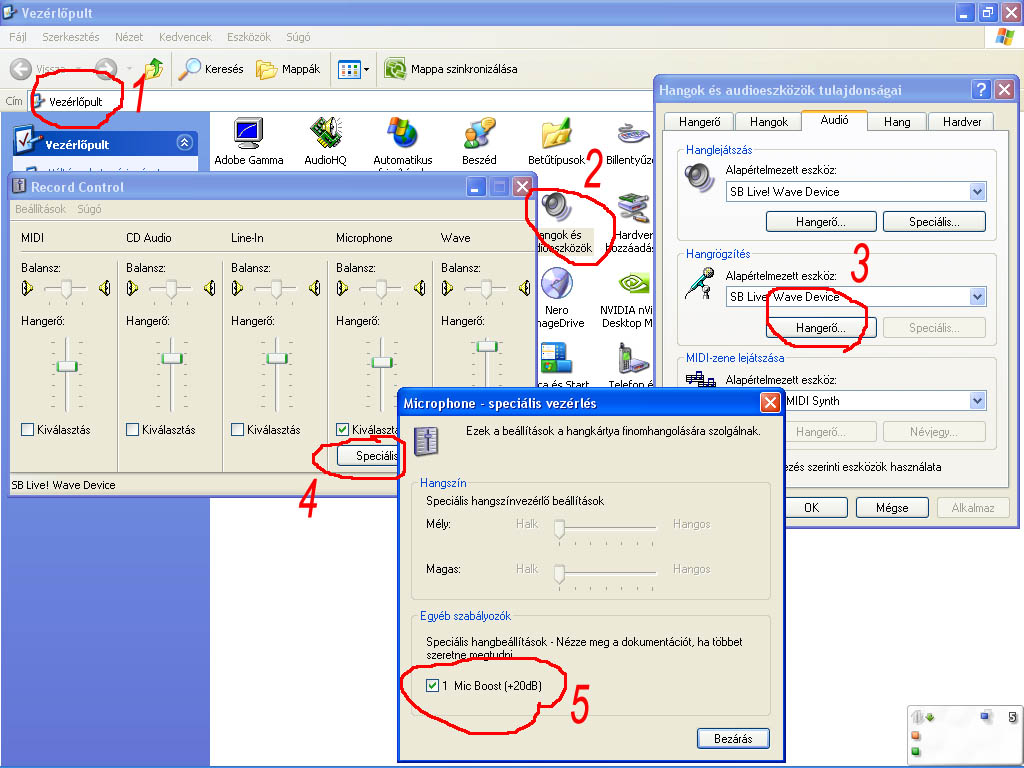Open the Hangrögzítés default device dropdown

(977, 296)
